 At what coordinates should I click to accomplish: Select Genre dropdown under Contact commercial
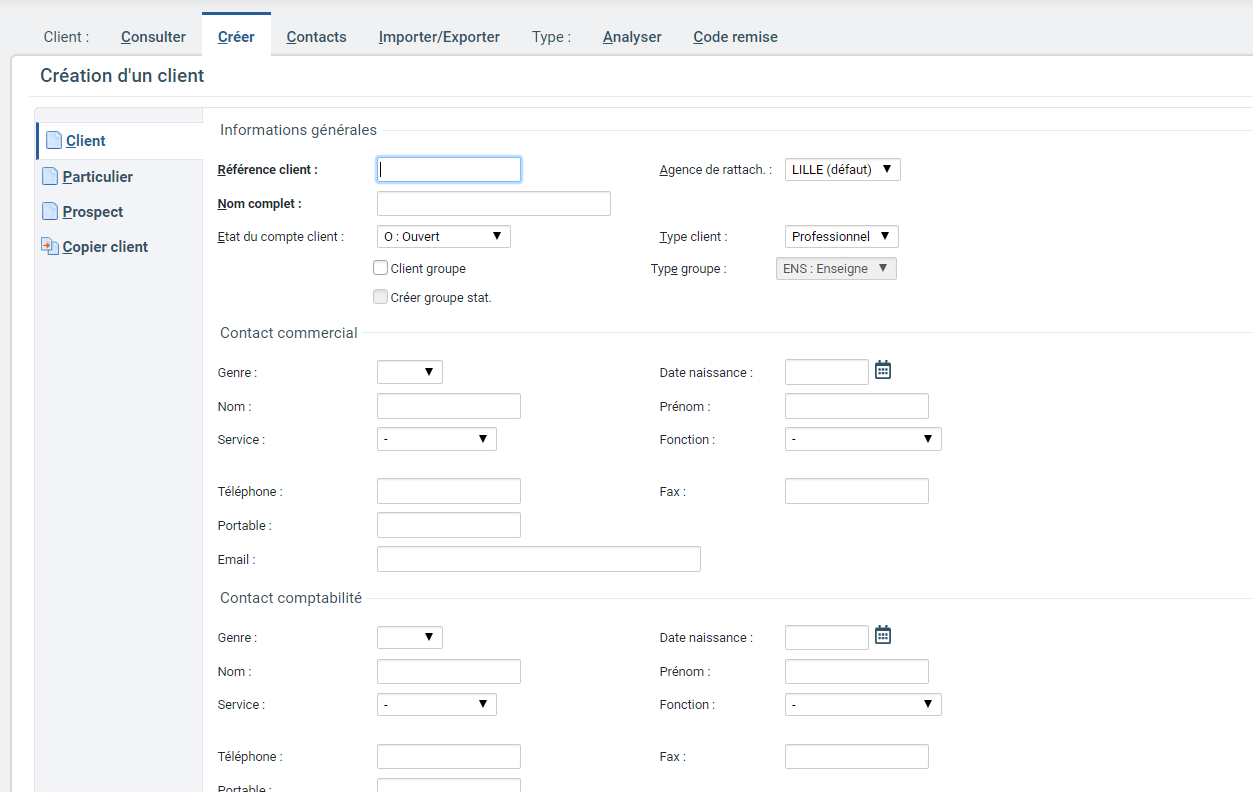click(x=409, y=372)
